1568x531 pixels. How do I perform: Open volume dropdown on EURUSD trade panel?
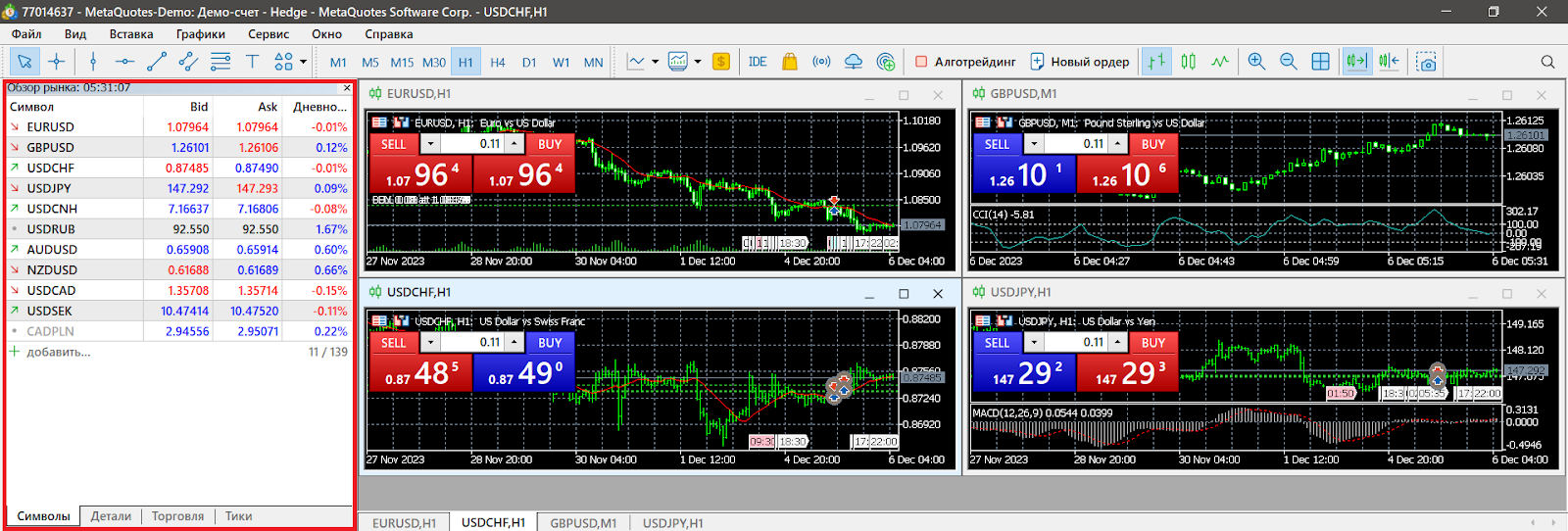pyautogui.click(x=430, y=144)
